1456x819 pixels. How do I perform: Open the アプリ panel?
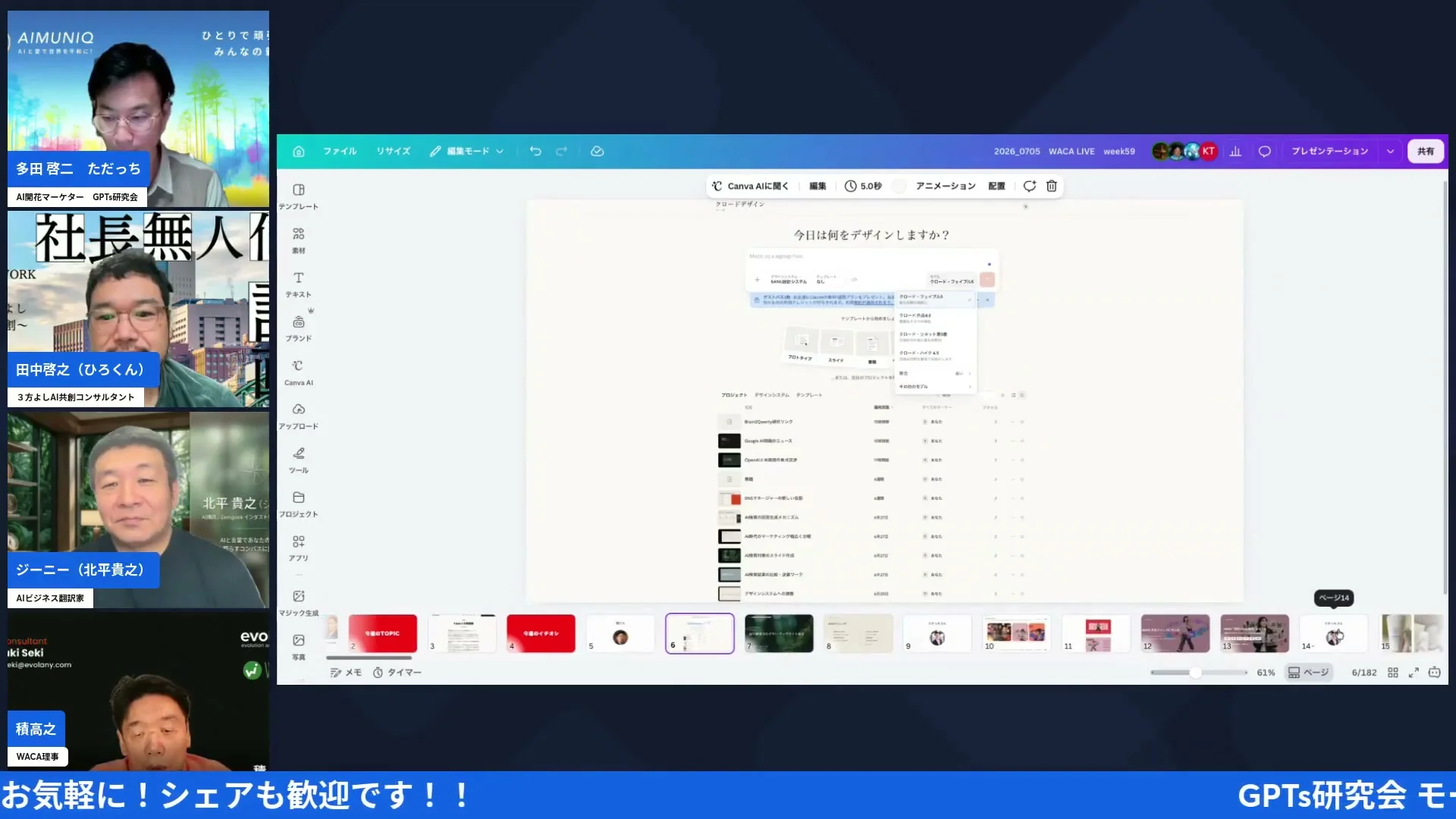tap(299, 548)
